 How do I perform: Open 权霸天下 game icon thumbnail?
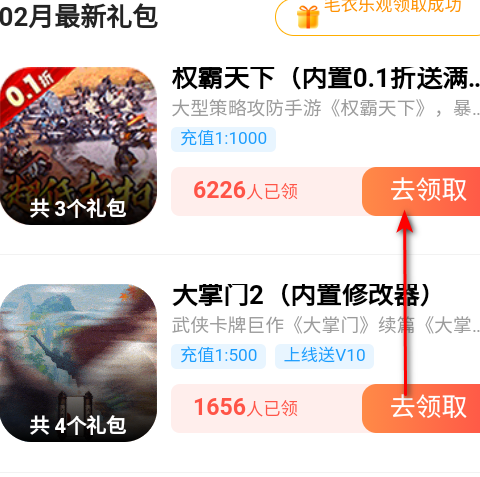pos(78,146)
